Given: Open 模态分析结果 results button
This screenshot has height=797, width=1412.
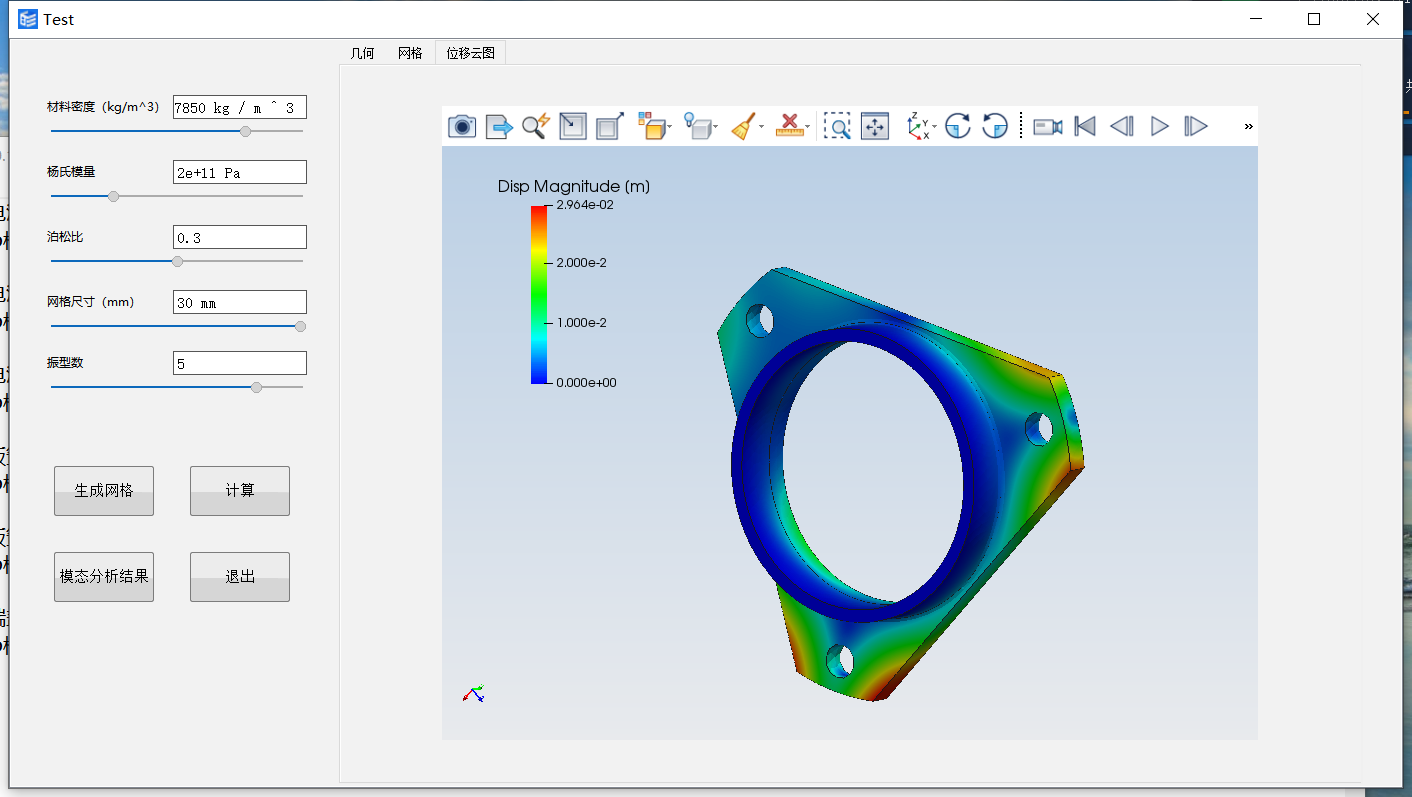Looking at the screenshot, I should click(x=104, y=577).
